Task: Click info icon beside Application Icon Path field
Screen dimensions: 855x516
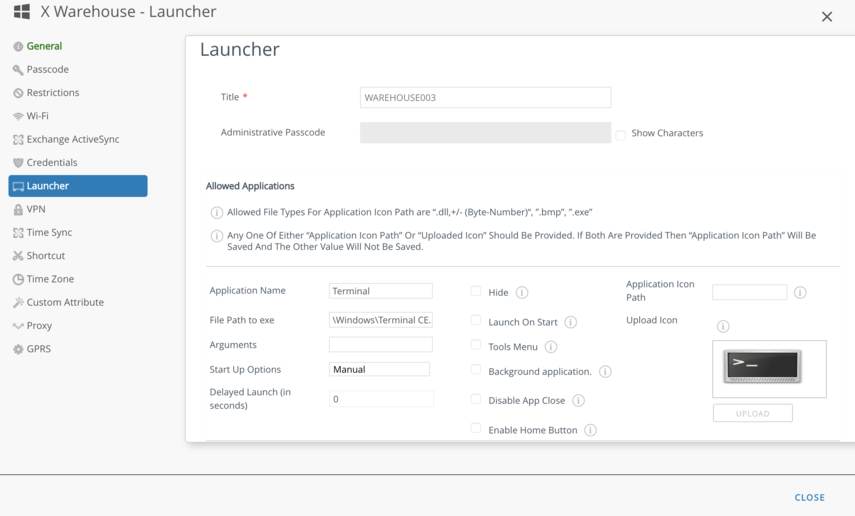Action: click(x=800, y=293)
